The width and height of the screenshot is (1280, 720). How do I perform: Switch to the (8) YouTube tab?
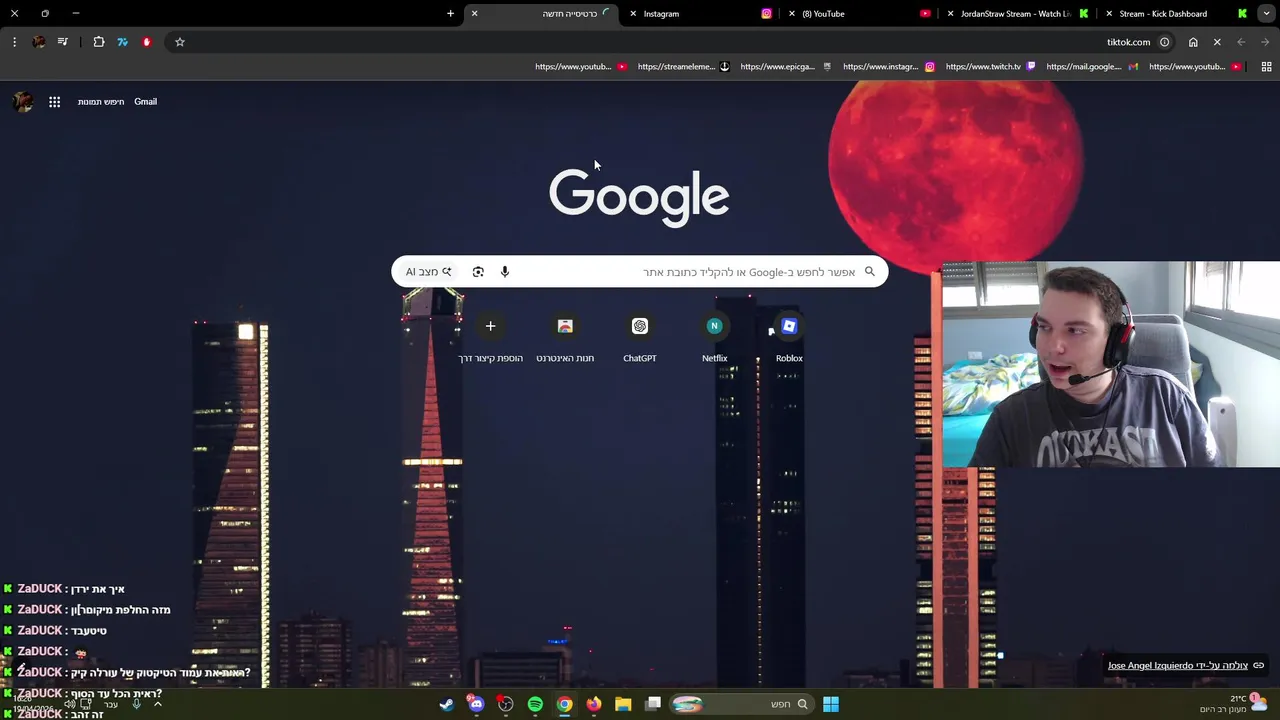point(860,14)
